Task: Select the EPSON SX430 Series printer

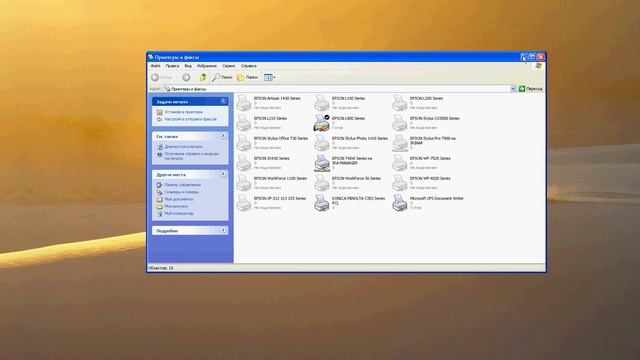Action: [263, 163]
